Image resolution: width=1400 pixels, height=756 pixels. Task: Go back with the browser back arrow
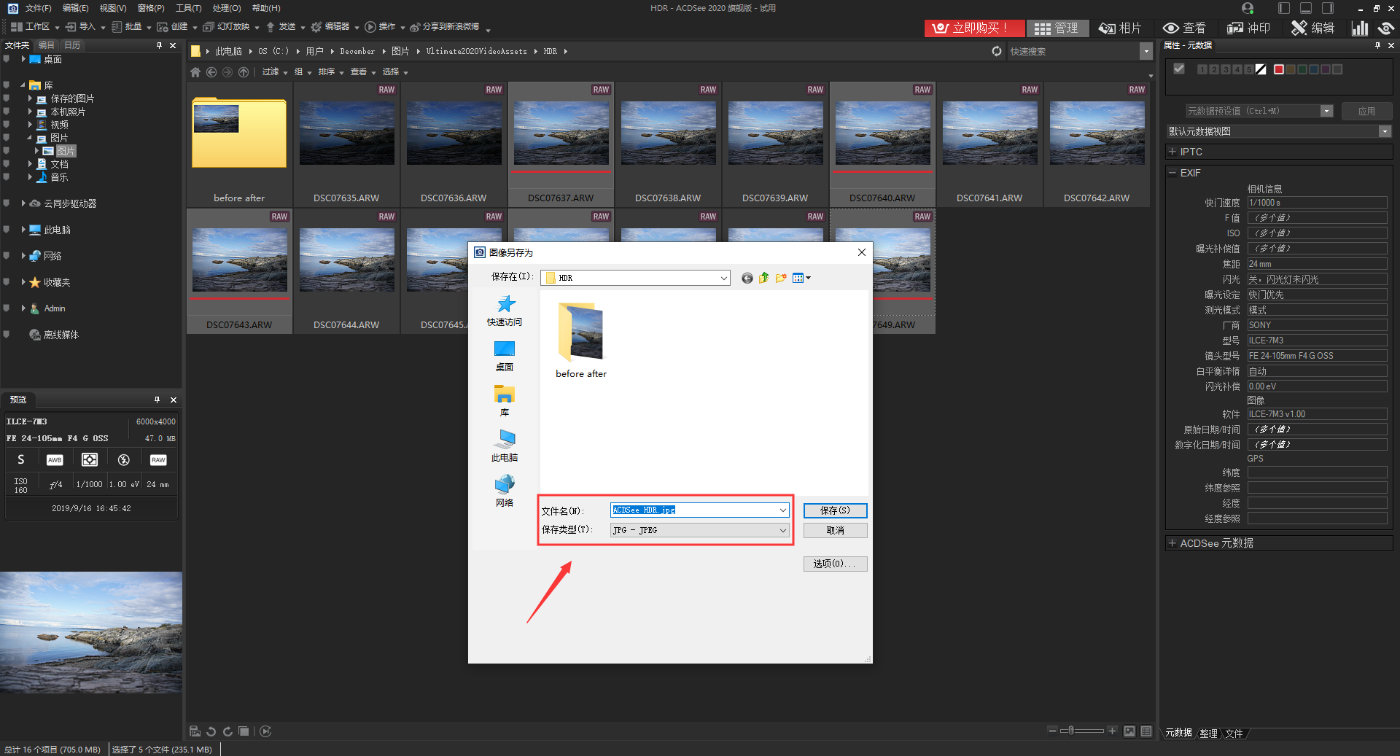[x=211, y=72]
